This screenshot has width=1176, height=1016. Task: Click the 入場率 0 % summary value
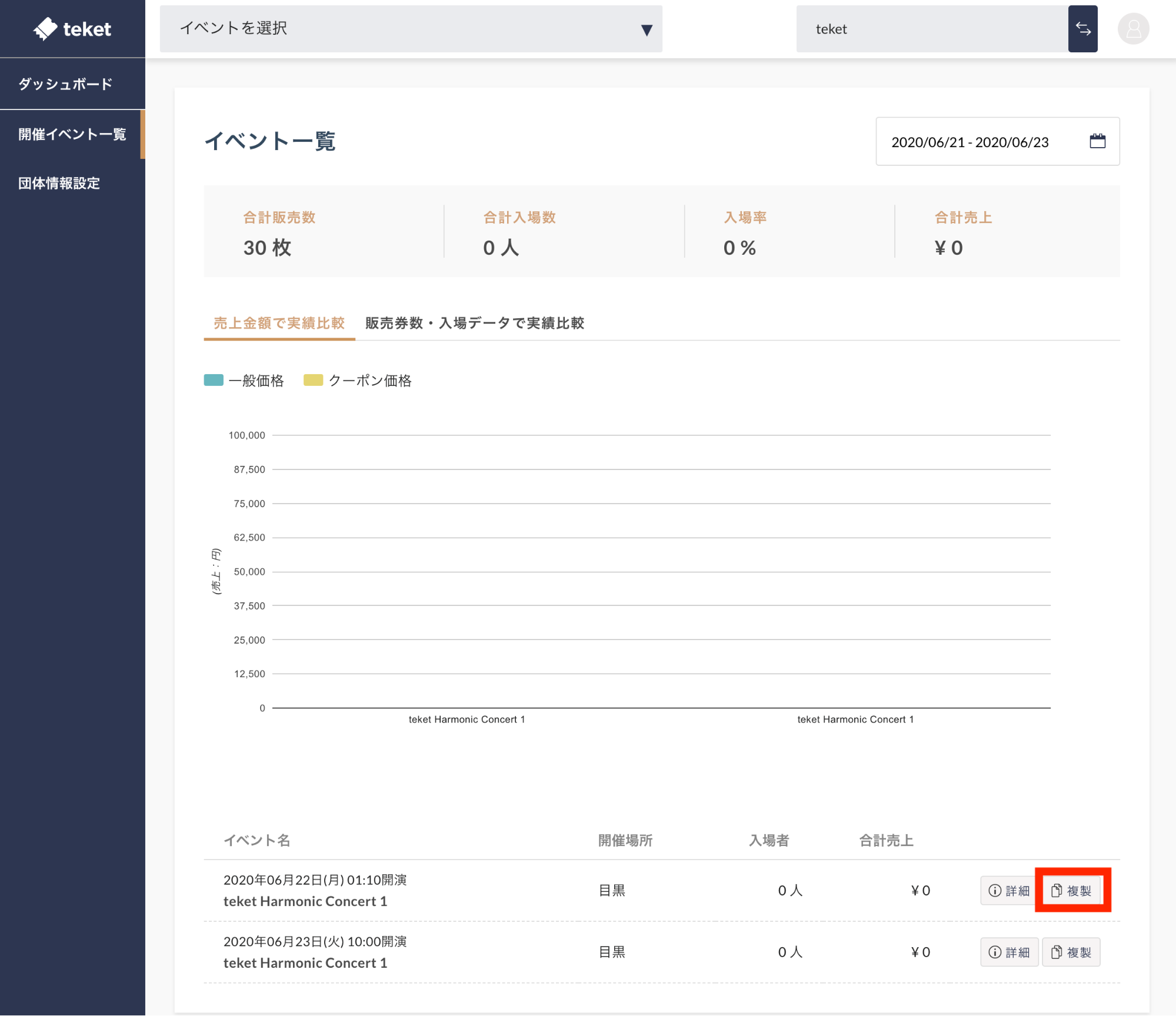tap(739, 248)
